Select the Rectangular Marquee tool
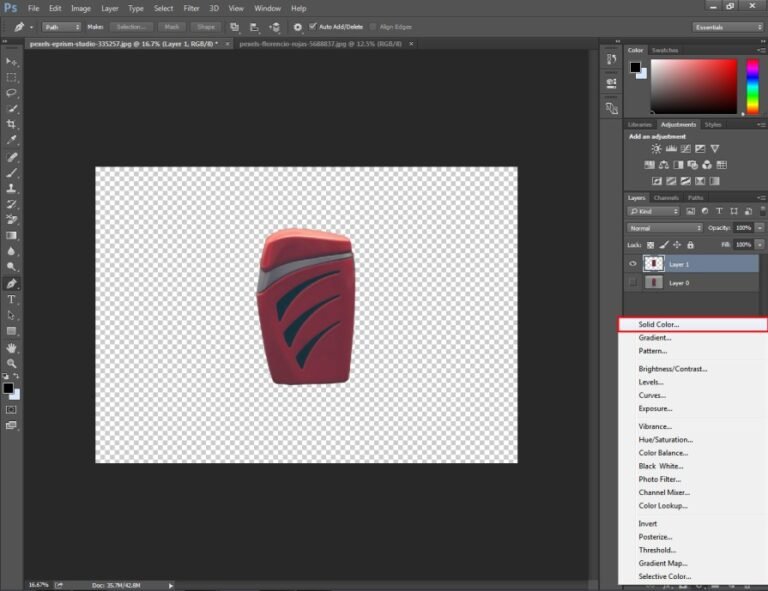 click(x=11, y=77)
